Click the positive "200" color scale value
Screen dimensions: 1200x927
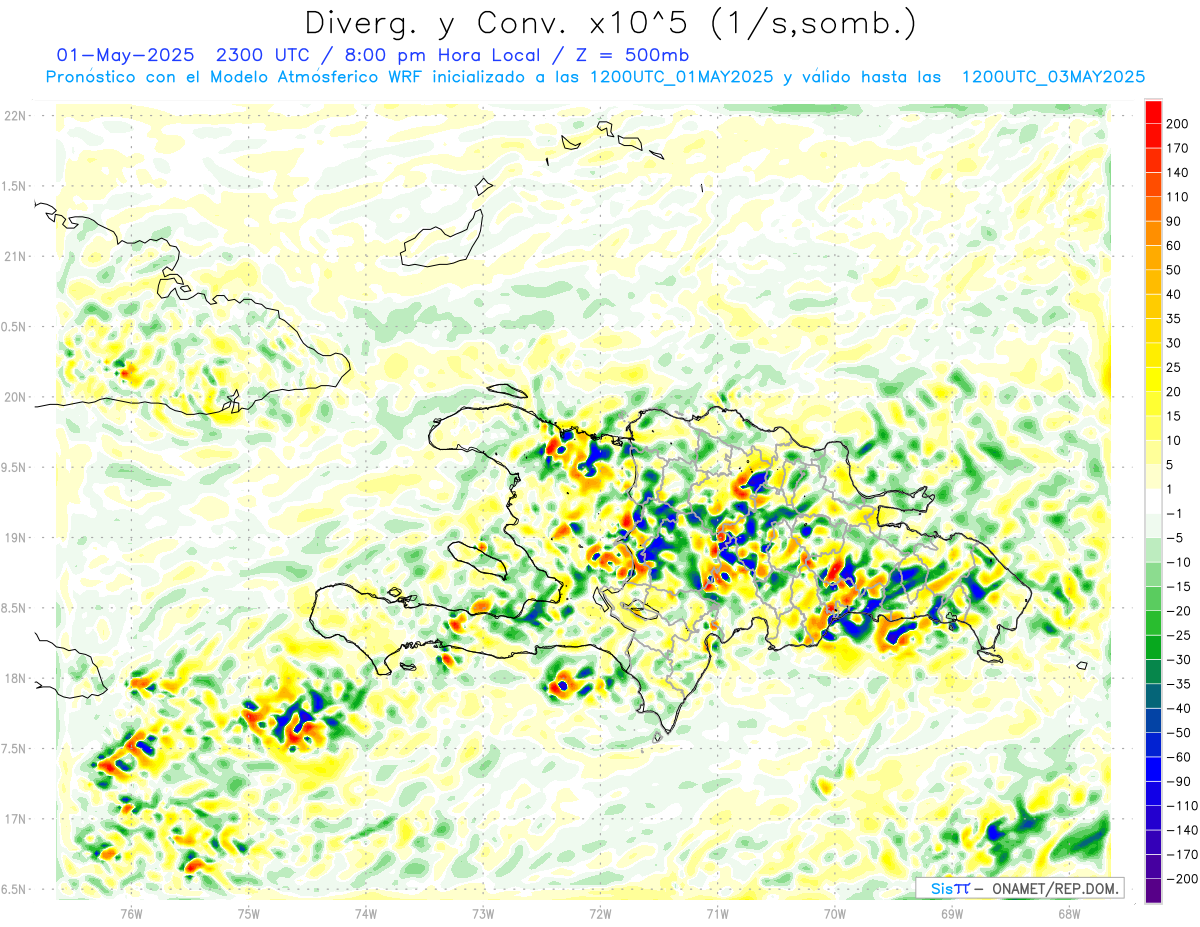(1177, 123)
